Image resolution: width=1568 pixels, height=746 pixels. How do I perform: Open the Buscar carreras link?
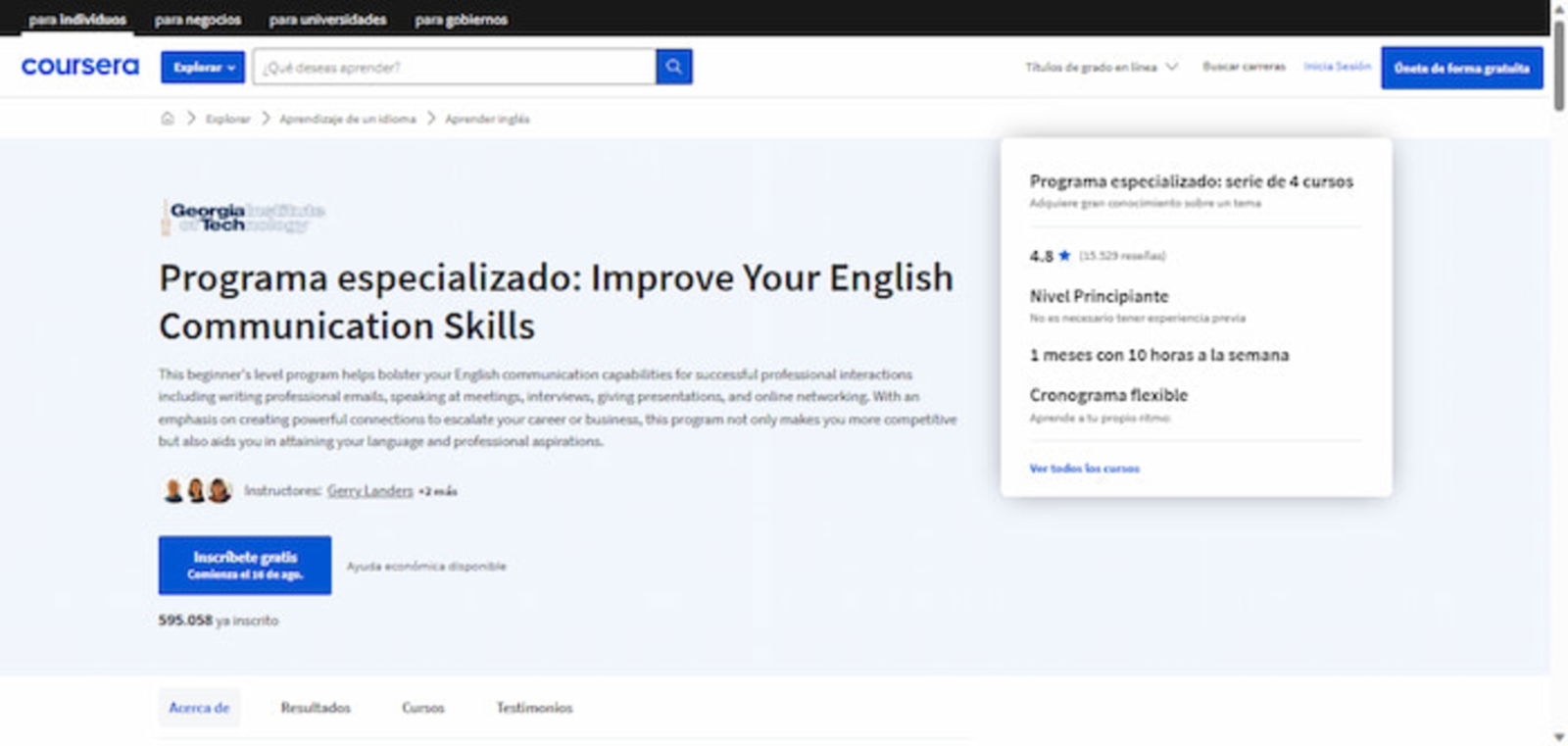[x=1244, y=67]
